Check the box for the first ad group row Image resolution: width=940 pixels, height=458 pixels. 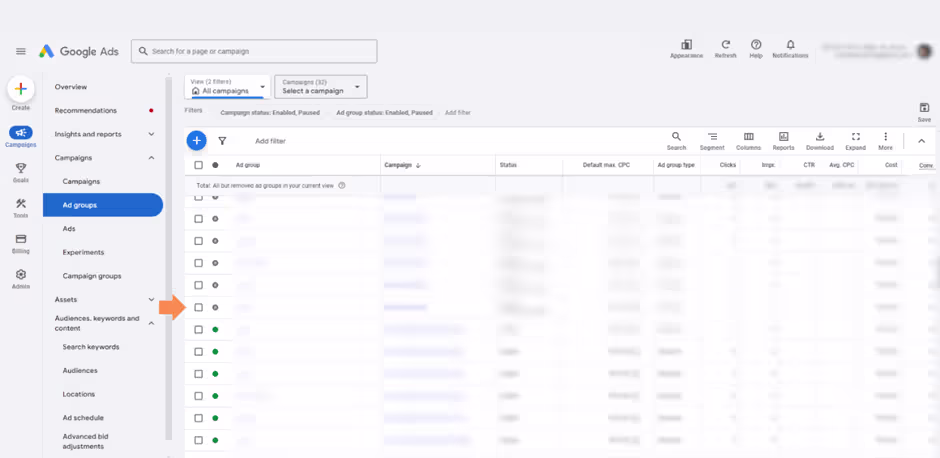[198, 198]
